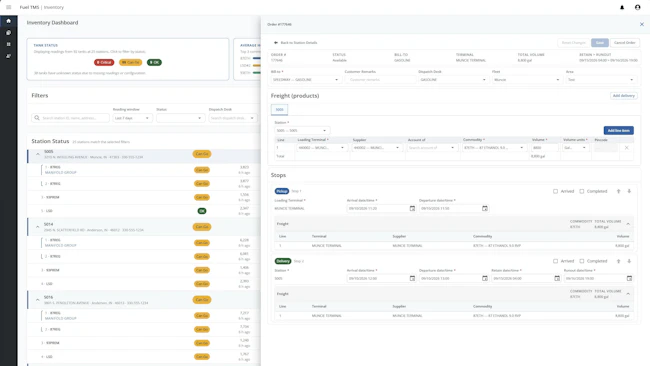This screenshot has width=650, height=366.
Task: Open the user account icon
Action: click(x=638, y=7)
